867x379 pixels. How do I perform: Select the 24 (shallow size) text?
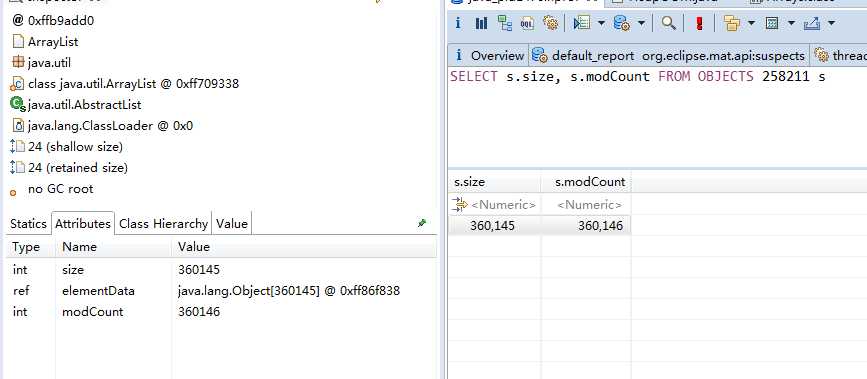[x=75, y=147]
